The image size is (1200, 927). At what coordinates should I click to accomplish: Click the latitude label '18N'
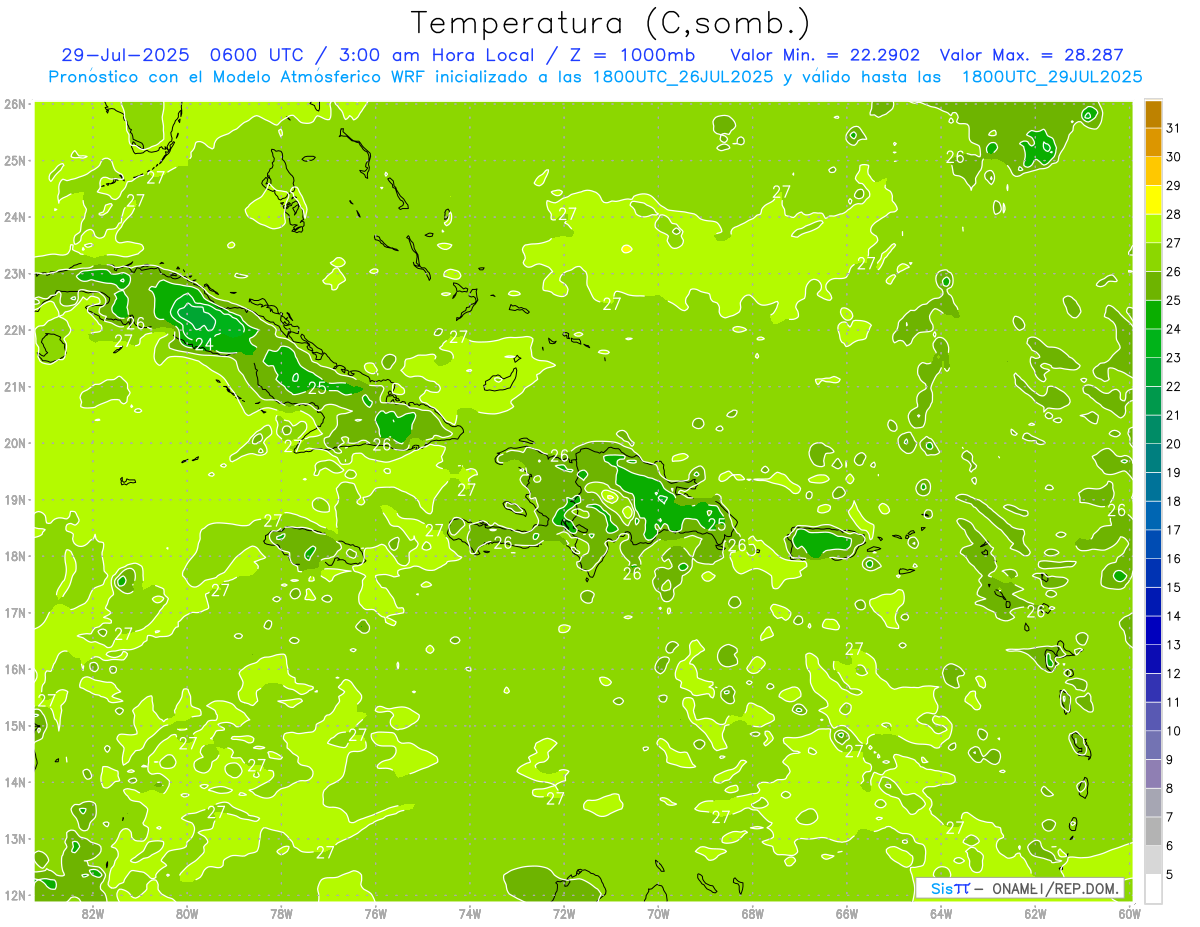coord(14,556)
